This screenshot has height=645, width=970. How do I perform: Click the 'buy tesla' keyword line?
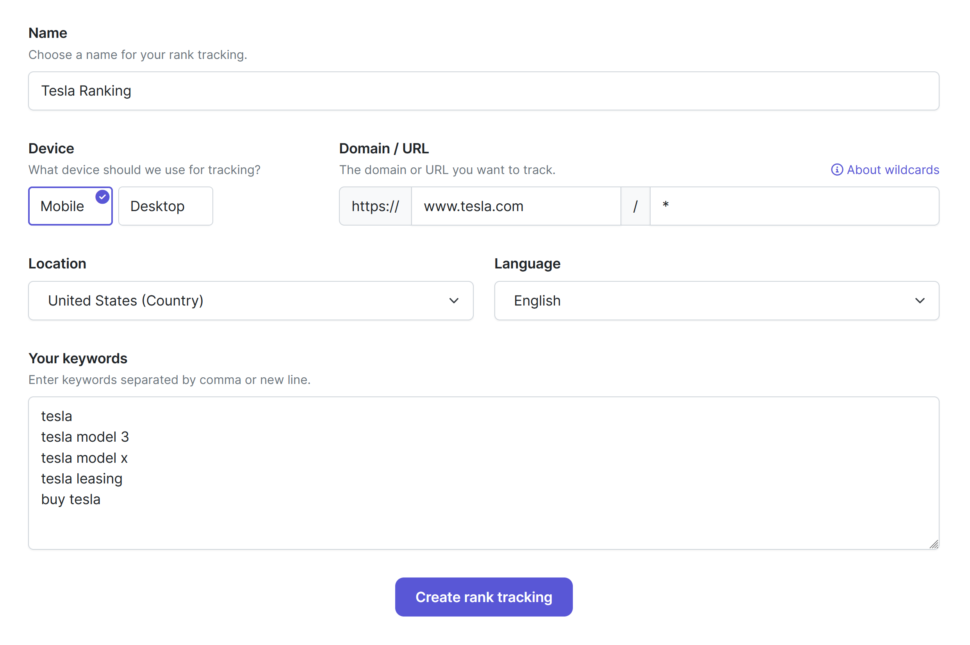(x=71, y=500)
